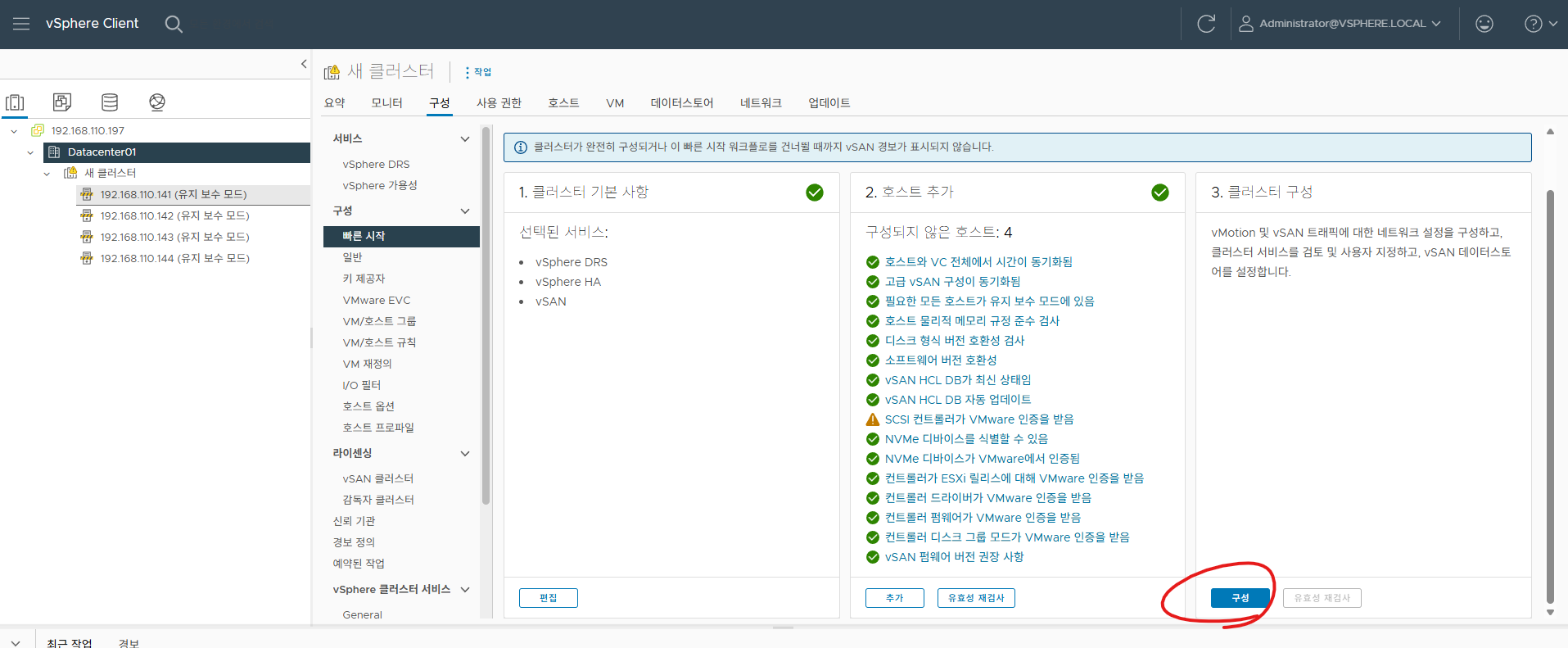Switch to the 데이터스토어 tab
This screenshot has height=648, width=1568.
point(682,102)
